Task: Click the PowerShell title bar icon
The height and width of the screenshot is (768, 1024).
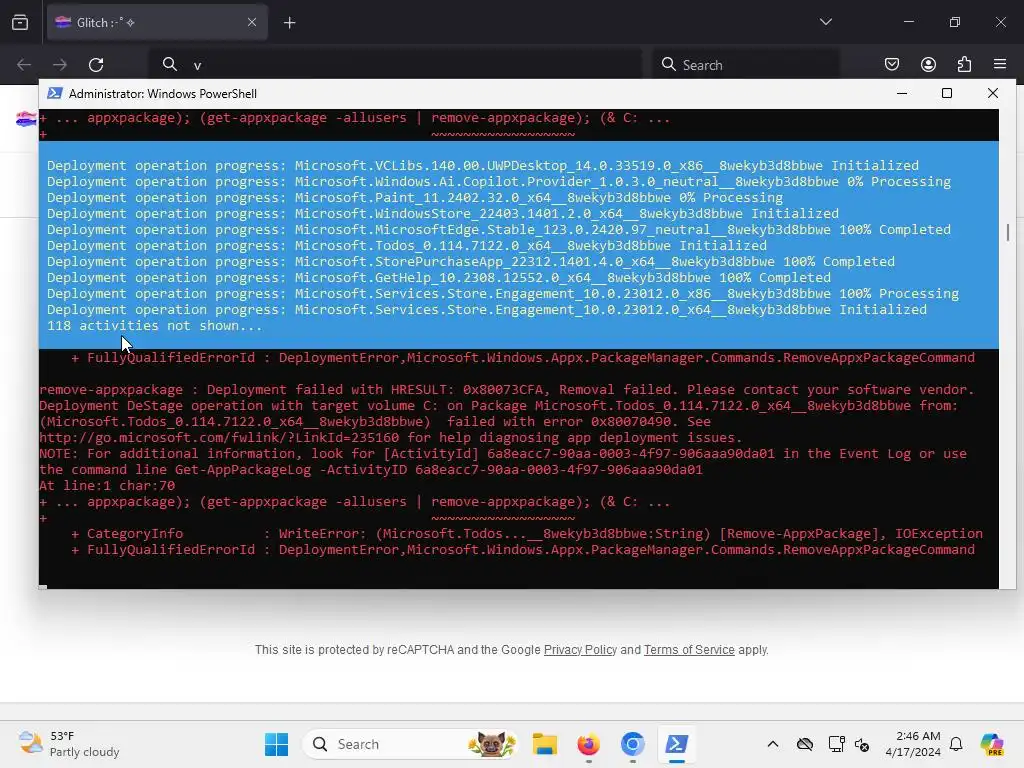Action: coord(55,93)
